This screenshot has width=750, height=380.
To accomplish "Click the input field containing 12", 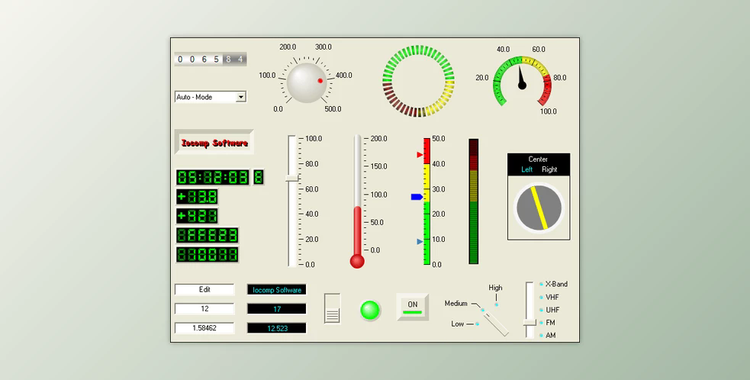I will click(205, 309).
